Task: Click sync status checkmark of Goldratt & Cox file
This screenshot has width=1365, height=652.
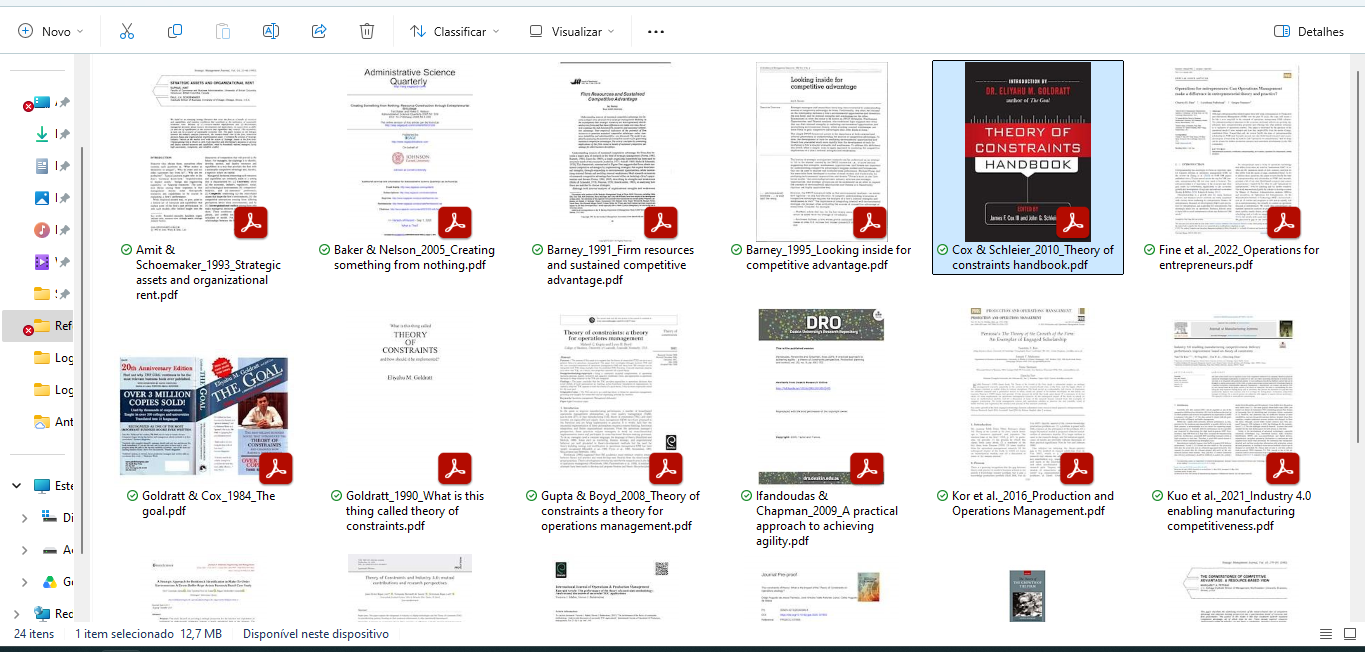Action: pos(132,496)
